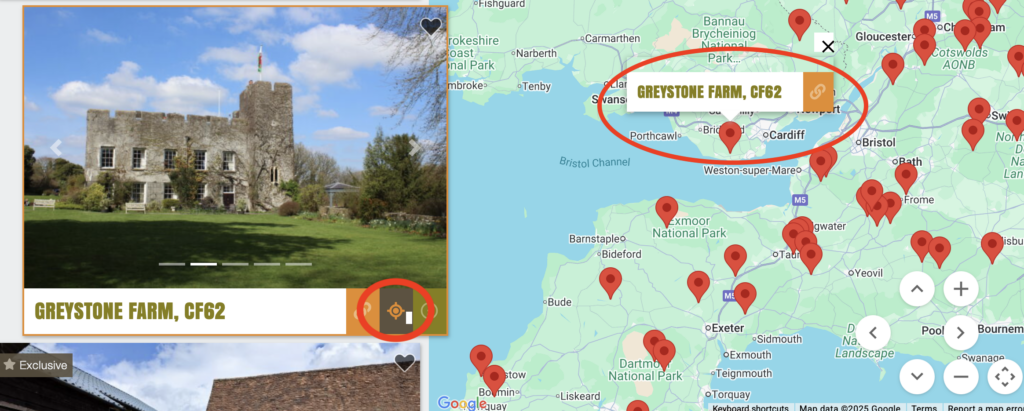Pan the map downward
Screen dimensions: 1024x411
[x=917, y=376]
